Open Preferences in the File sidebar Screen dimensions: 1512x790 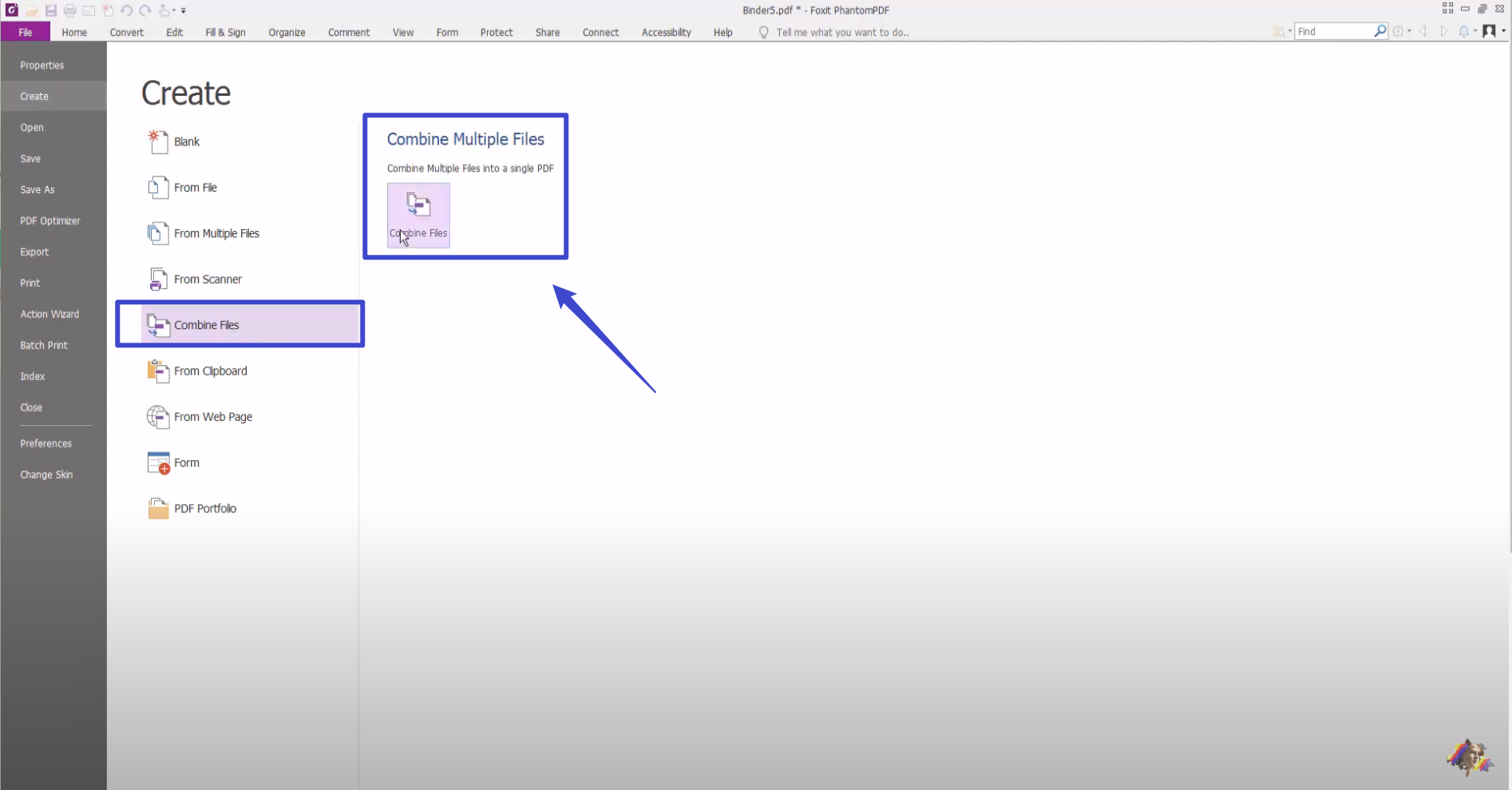coord(46,444)
